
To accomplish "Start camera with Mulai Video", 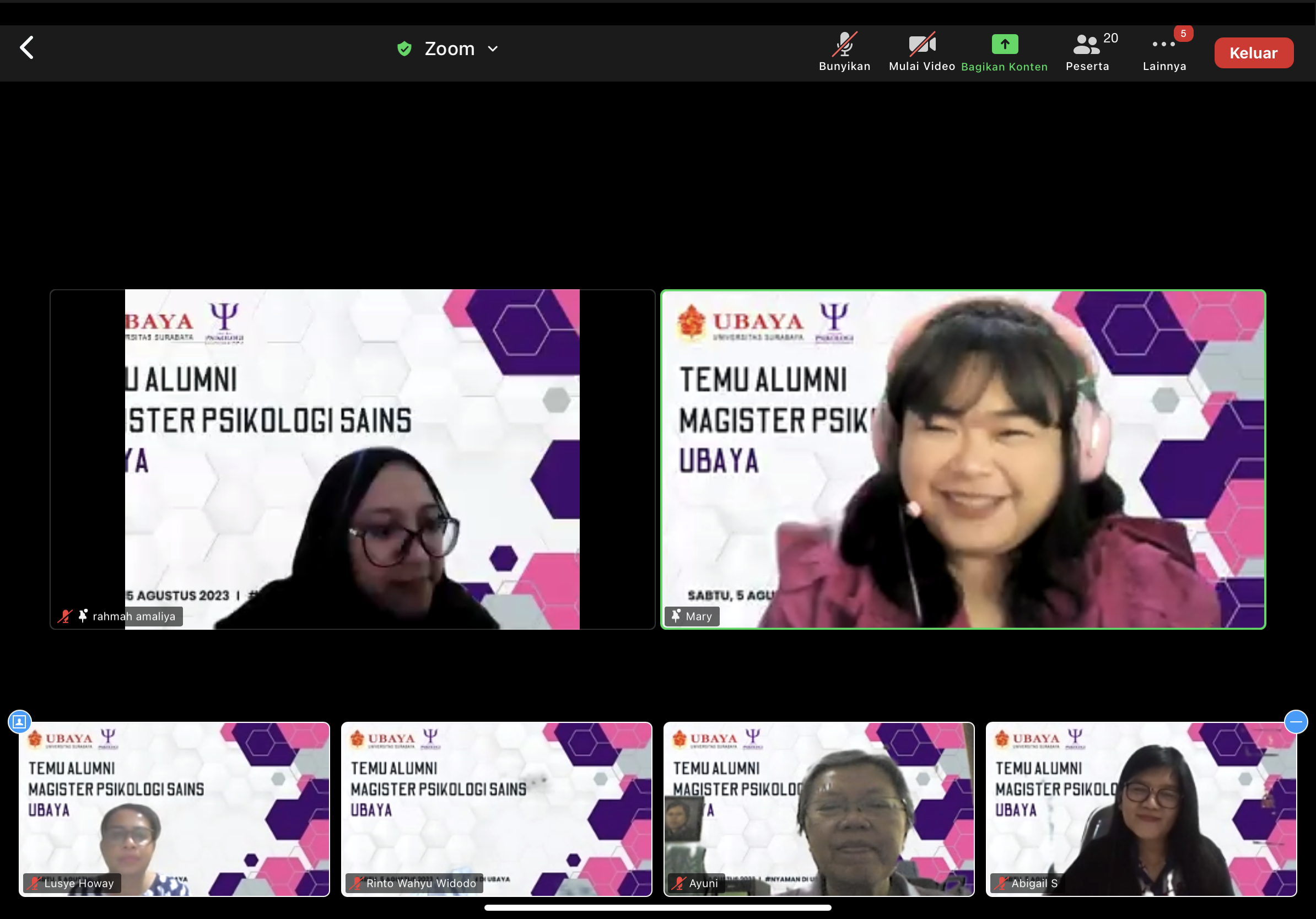I will [x=921, y=52].
